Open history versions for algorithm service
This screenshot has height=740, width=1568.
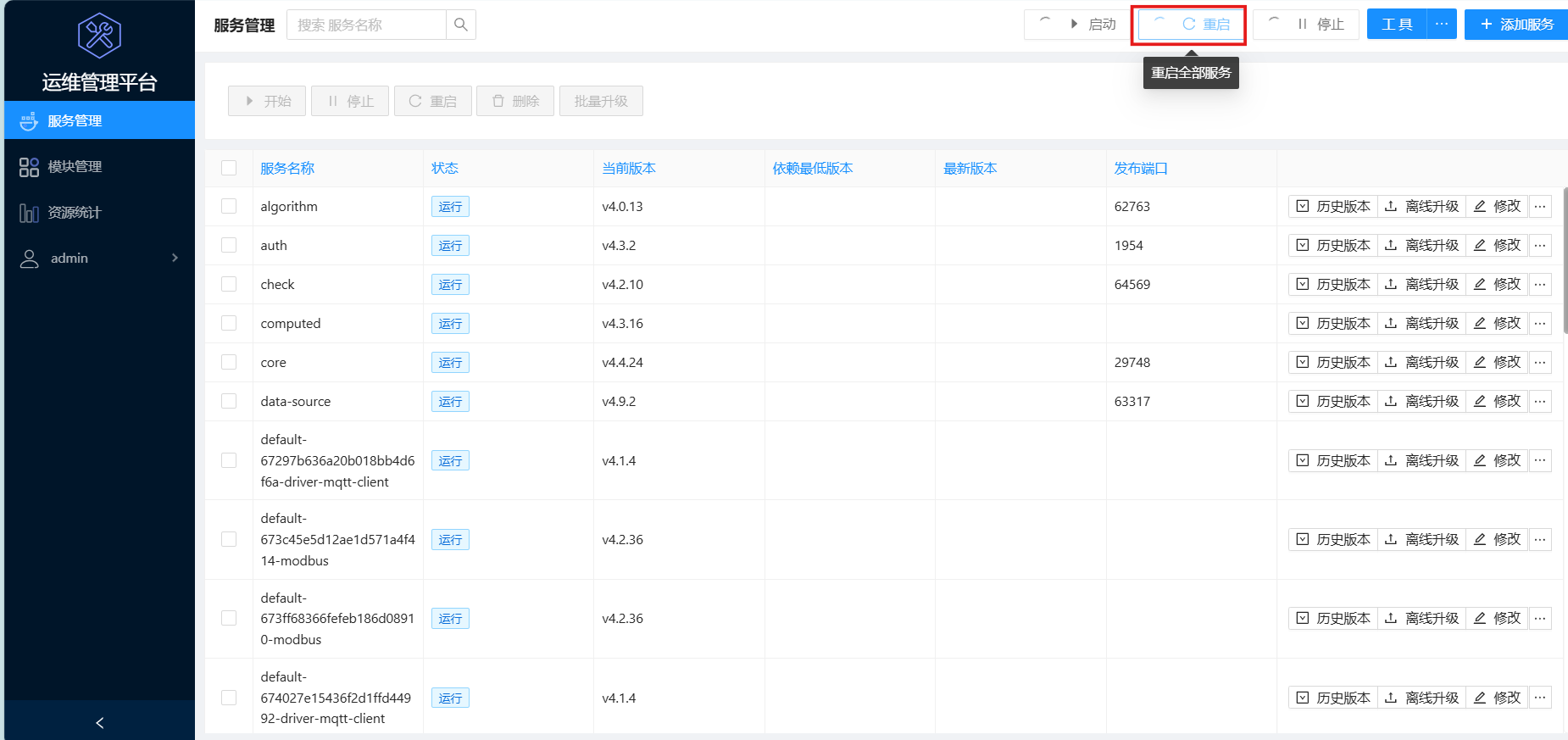pyautogui.click(x=1333, y=206)
